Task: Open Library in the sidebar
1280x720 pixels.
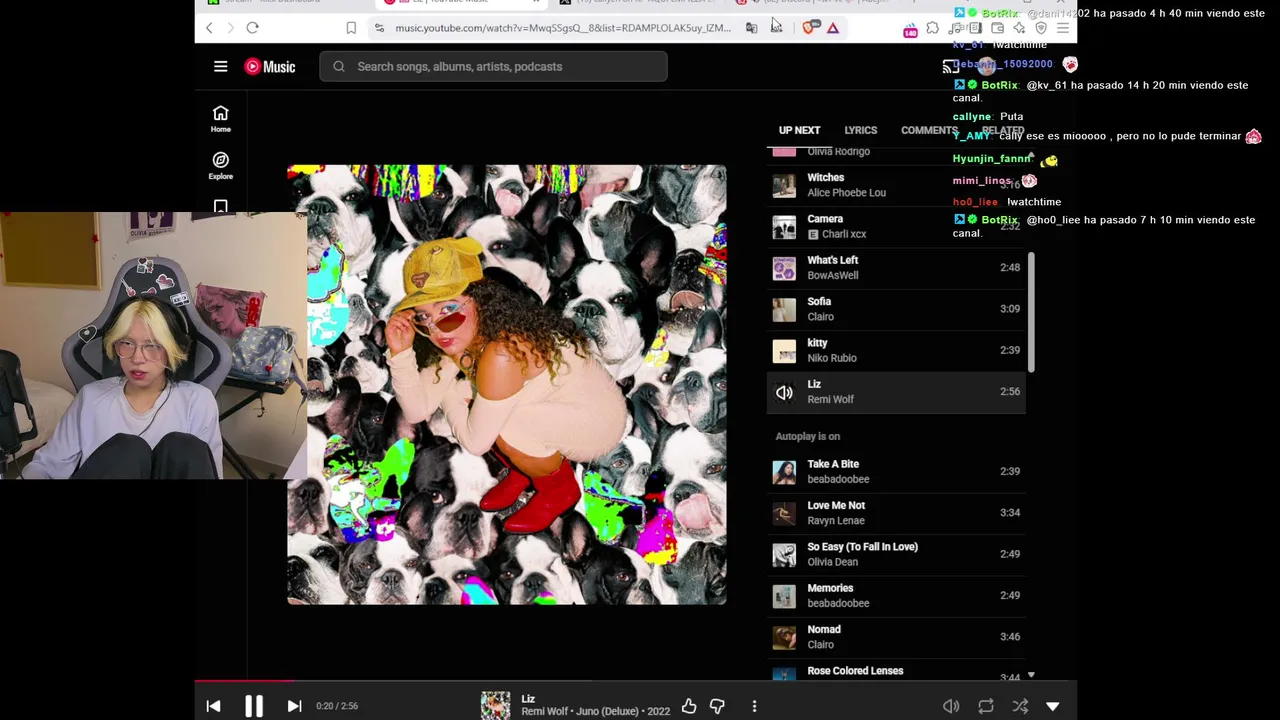Action: pyautogui.click(x=221, y=205)
